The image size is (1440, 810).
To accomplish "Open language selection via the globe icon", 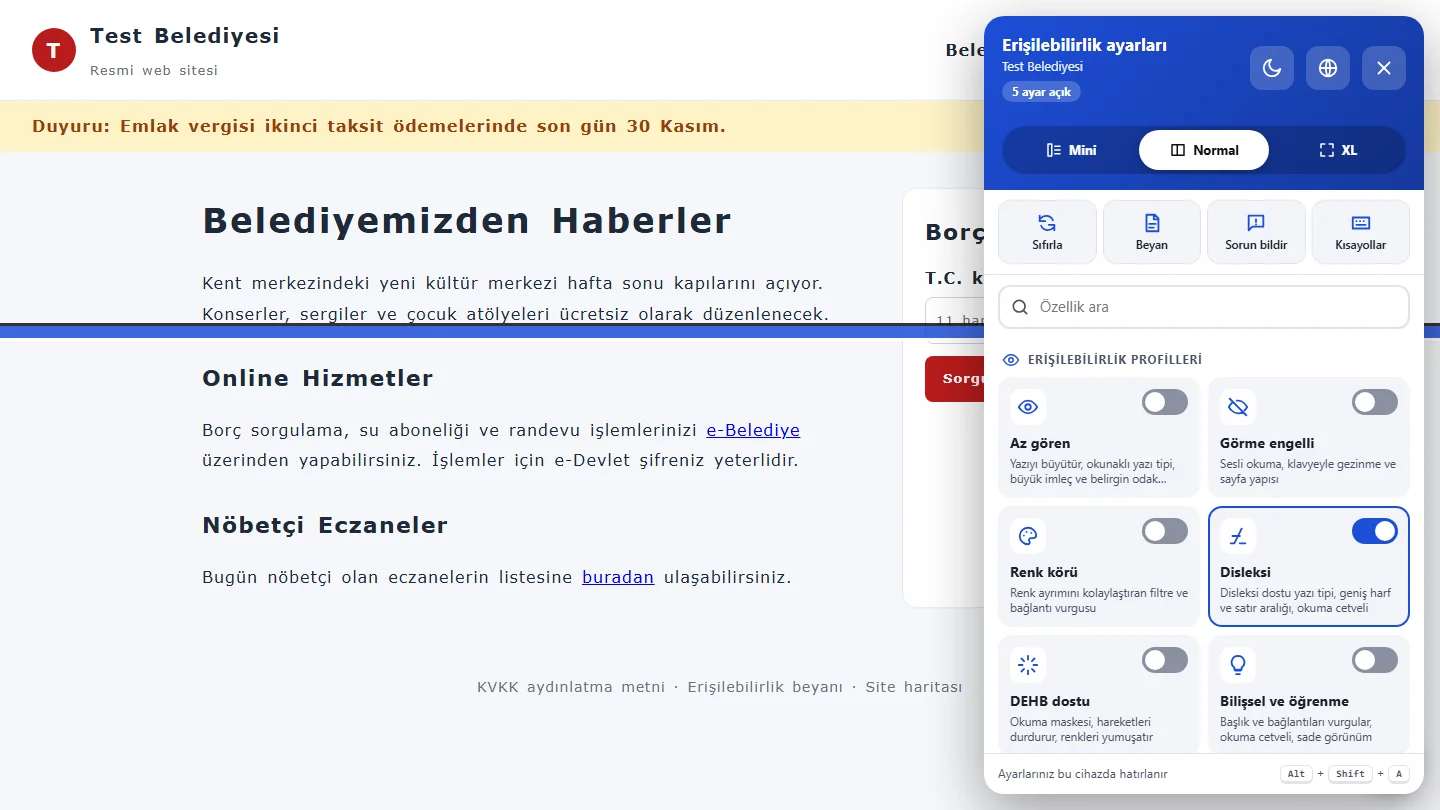I will (1328, 68).
